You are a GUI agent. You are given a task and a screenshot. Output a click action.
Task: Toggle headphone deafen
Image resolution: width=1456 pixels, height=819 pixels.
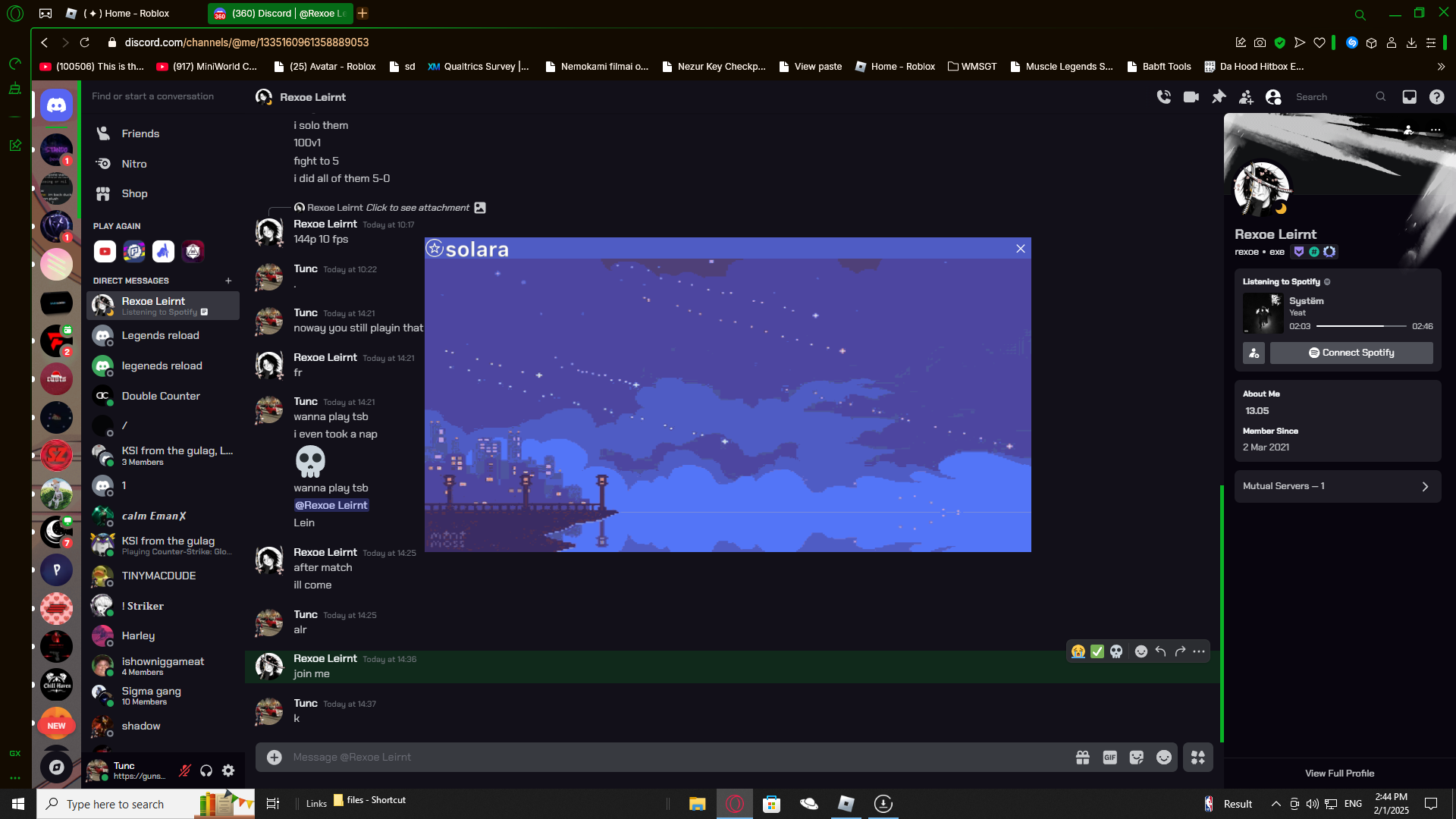[x=206, y=770]
